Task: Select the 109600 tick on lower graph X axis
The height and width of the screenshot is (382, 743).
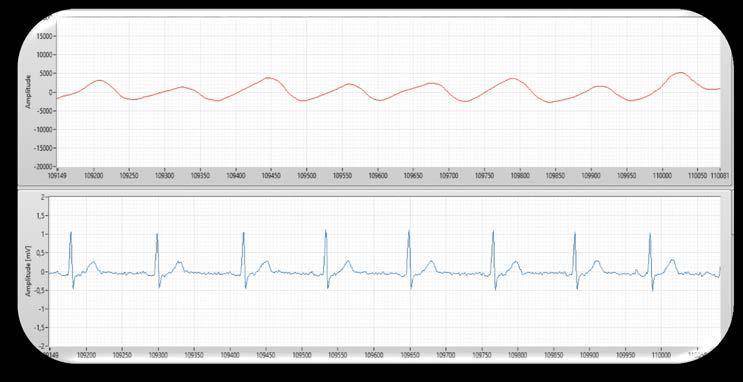Action: click(x=374, y=354)
